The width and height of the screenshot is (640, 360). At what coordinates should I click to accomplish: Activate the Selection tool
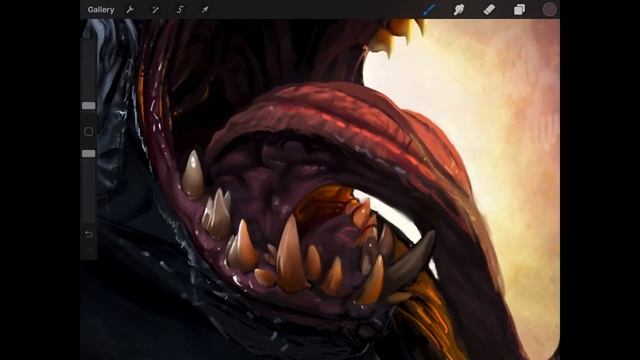click(180, 10)
